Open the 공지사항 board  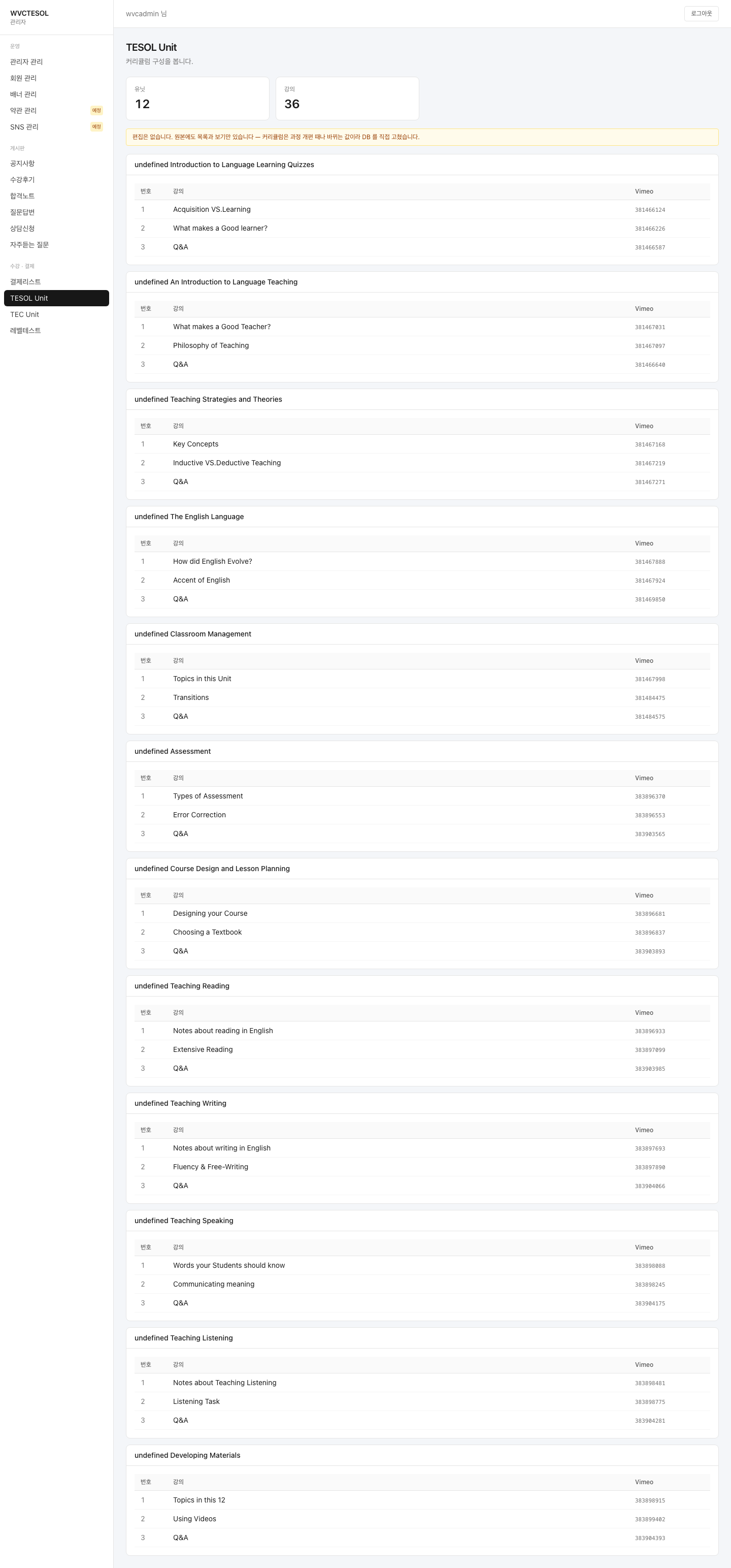tap(56, 164)
